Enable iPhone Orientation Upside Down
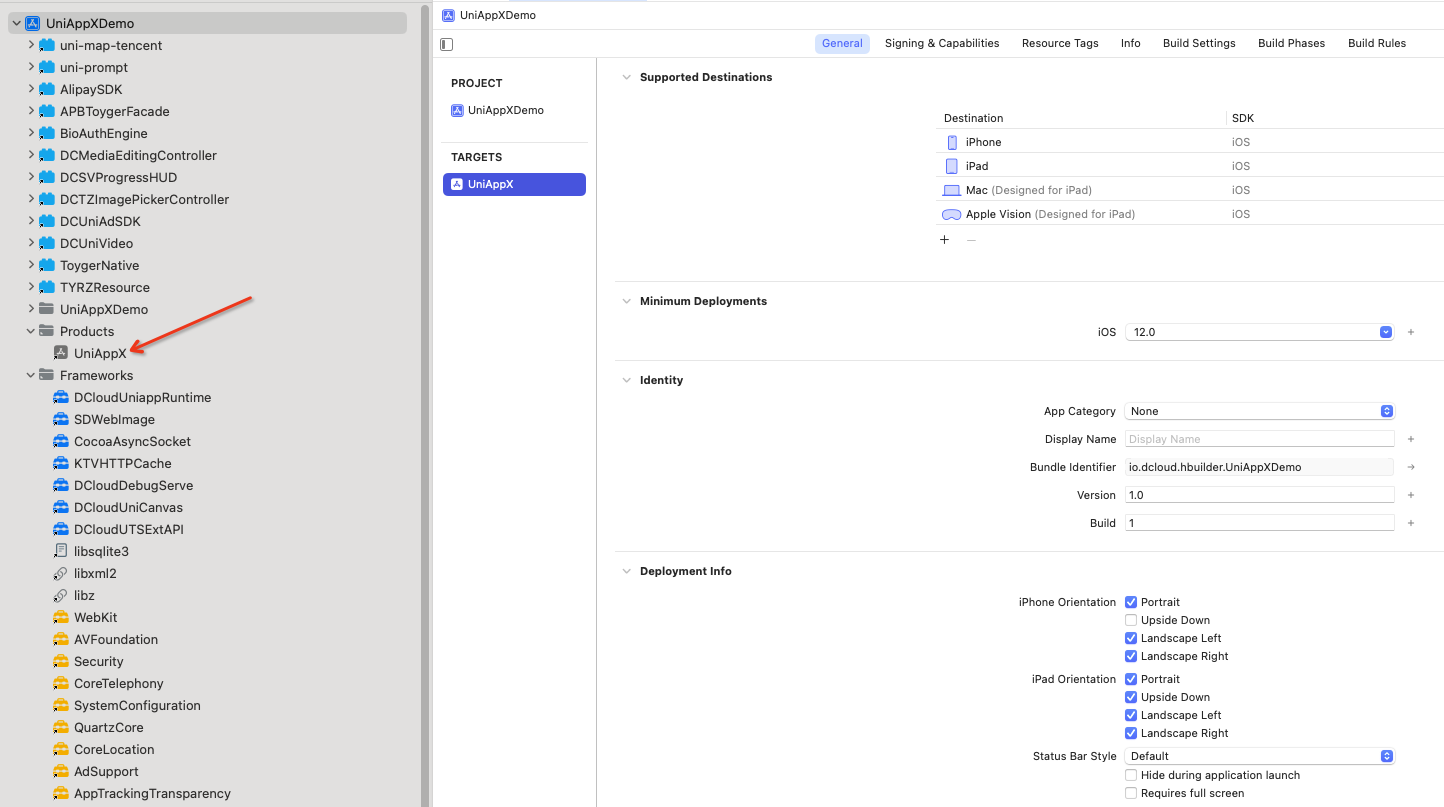1444x807 pixels. pyautogui.click(x=1131, y=620)
